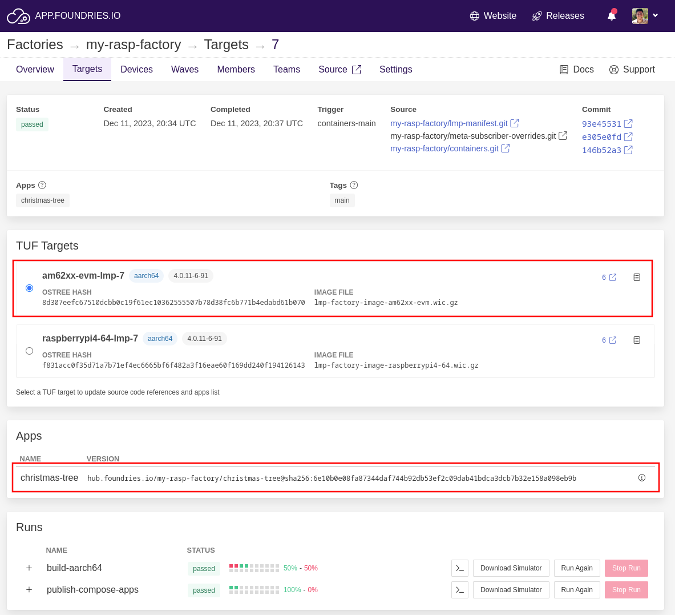Click the Foundries cloud logo
Viewport: 675px width, 615px height.
17,16
